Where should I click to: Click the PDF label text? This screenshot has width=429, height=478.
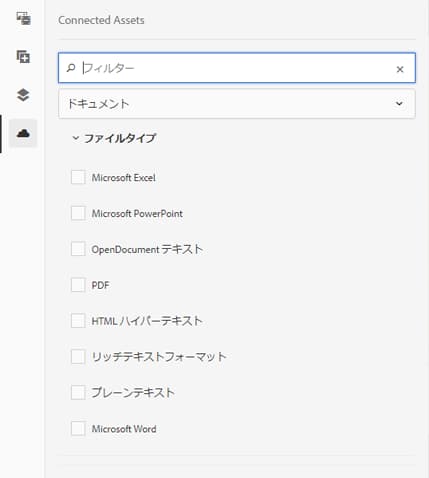click(100, 285)
